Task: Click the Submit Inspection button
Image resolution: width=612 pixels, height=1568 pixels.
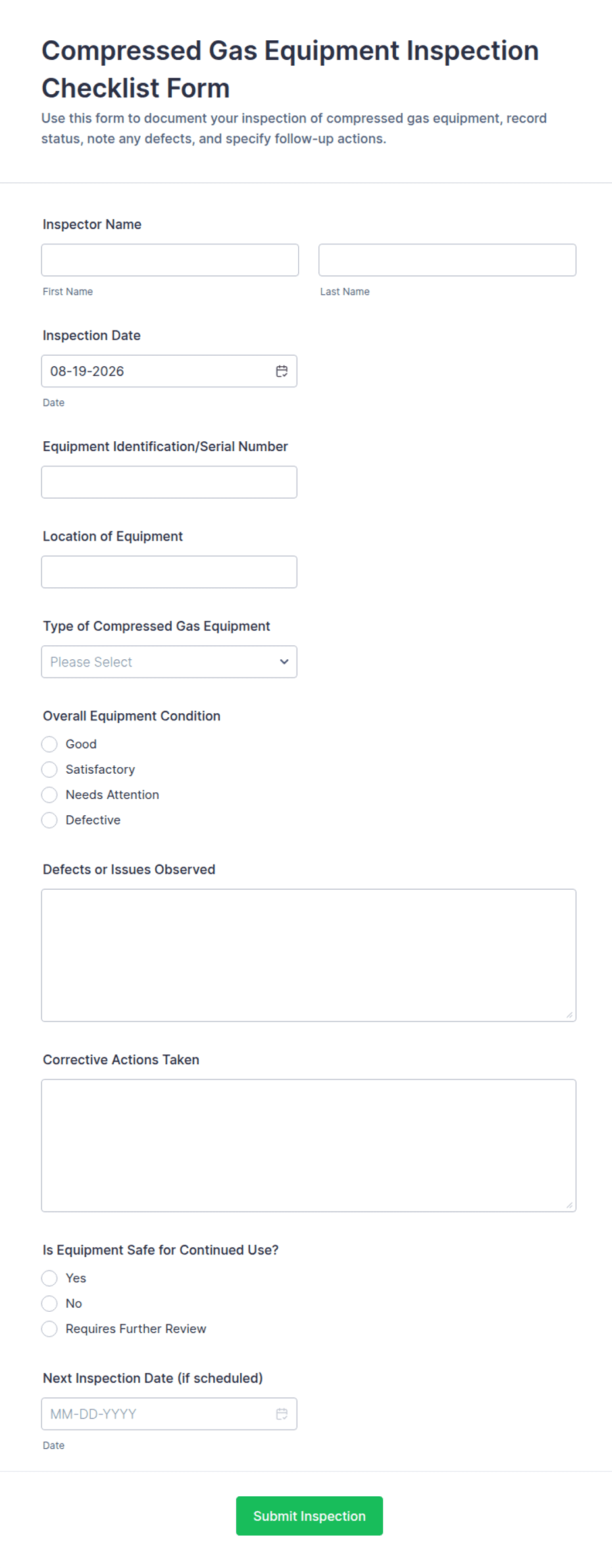Action: (309, 1516)
